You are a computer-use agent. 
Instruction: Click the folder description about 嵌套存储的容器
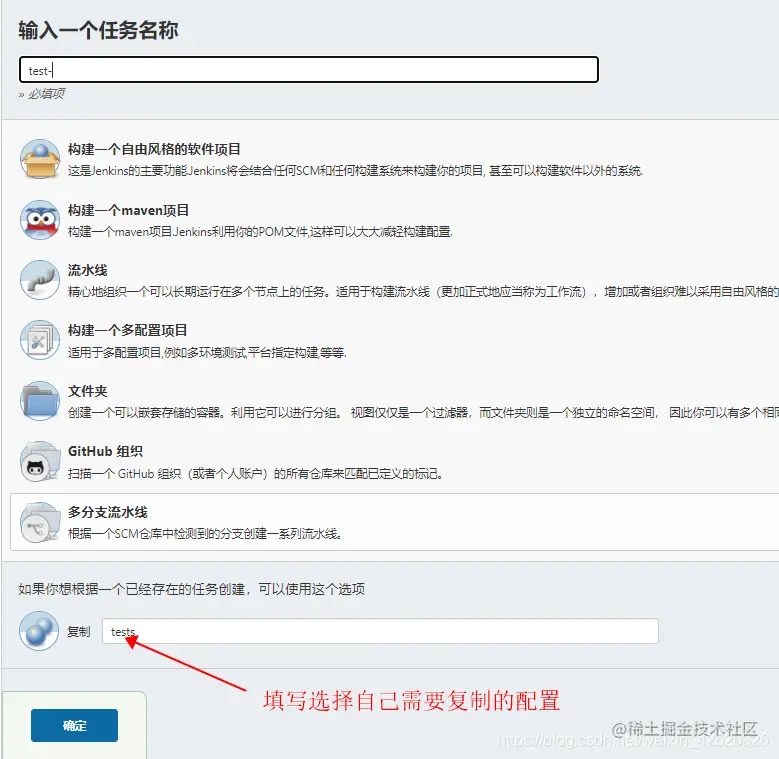click(423, 413)
